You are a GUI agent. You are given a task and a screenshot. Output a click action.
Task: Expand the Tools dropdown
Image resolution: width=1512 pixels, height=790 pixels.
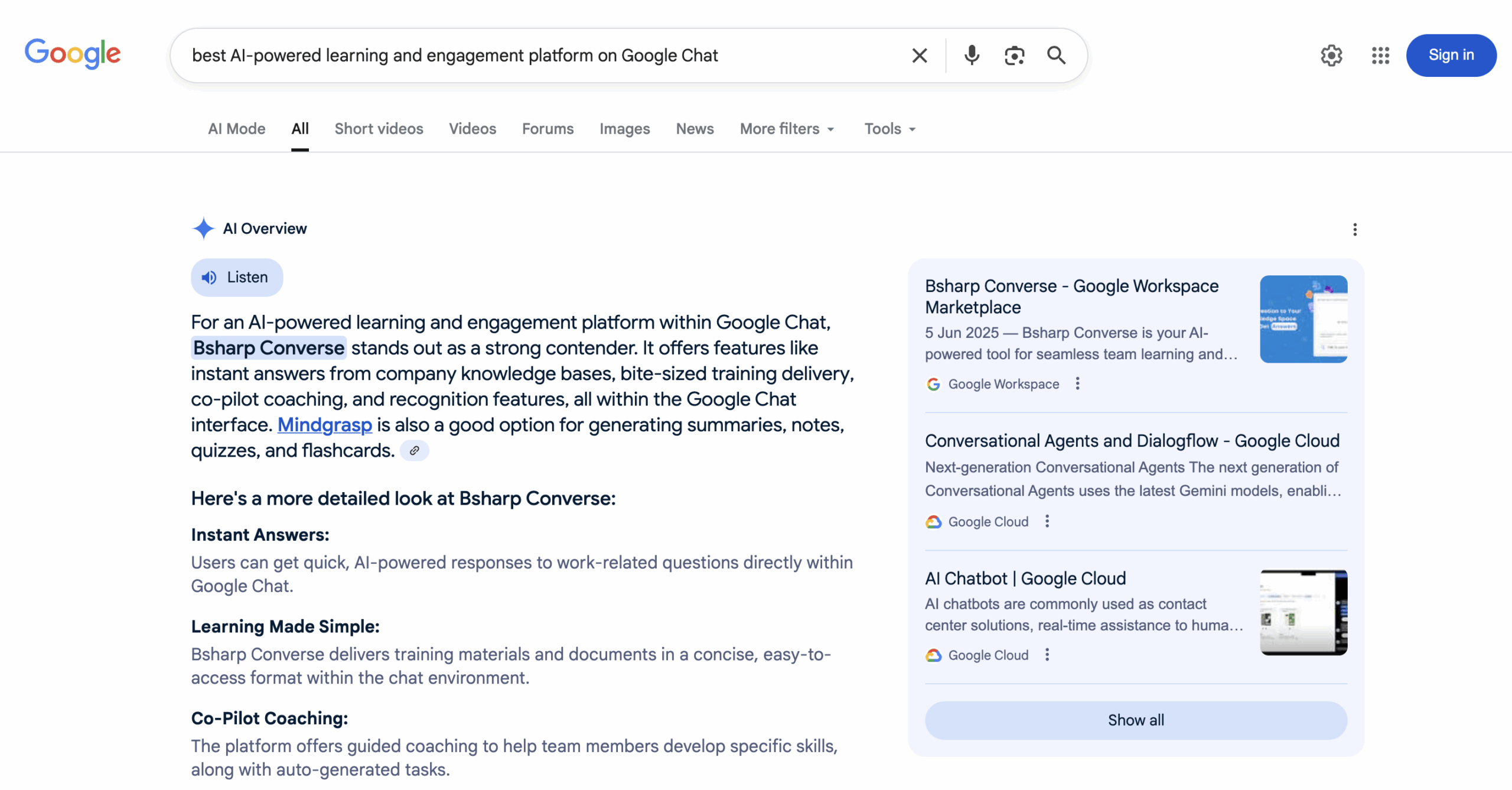tap(890, 129)
